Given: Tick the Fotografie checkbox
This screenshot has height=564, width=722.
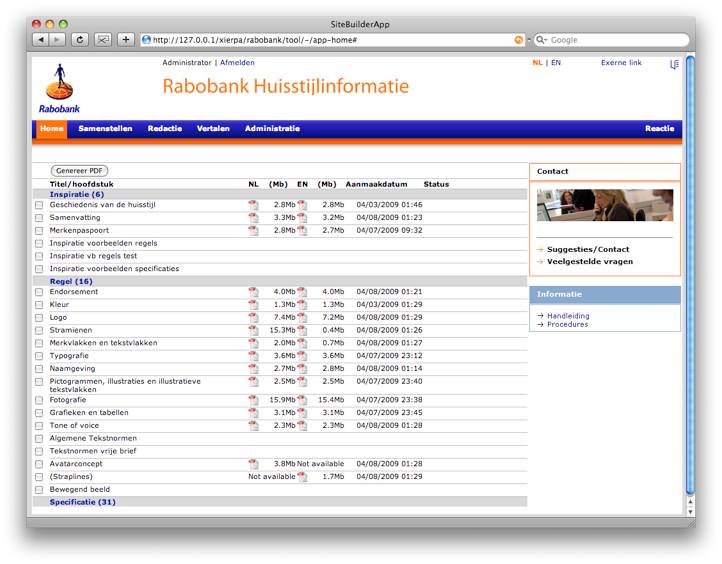Looking at the screenshot, I should pos(39,400).
